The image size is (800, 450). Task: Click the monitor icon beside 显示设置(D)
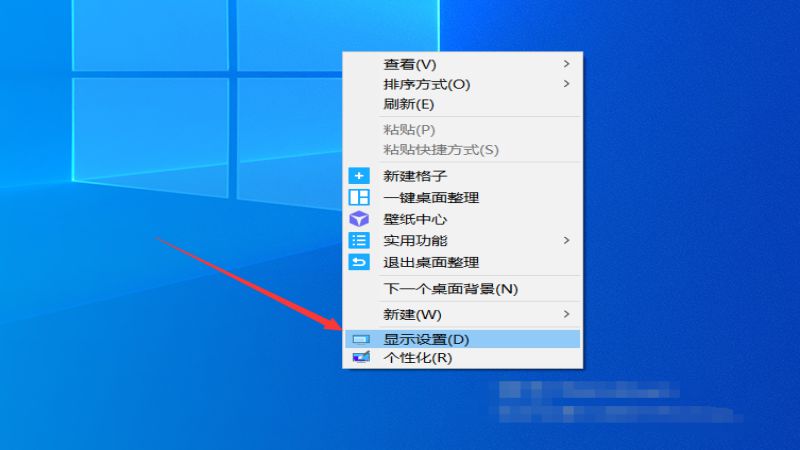361,339
